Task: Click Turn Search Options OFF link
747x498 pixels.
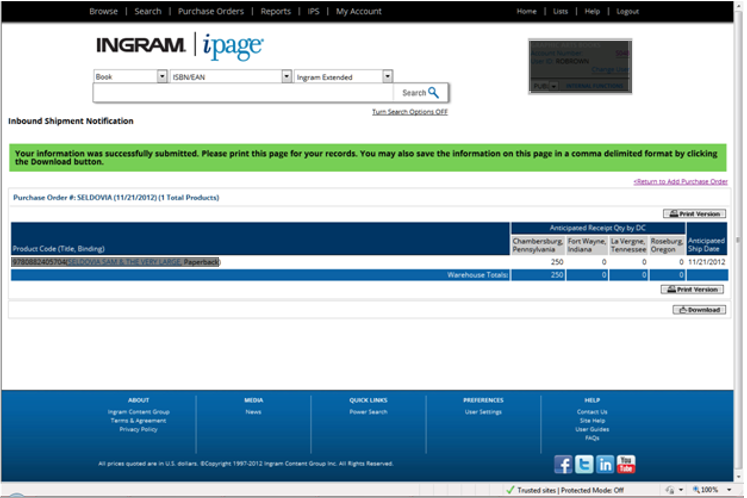Action: pos(410,112)
